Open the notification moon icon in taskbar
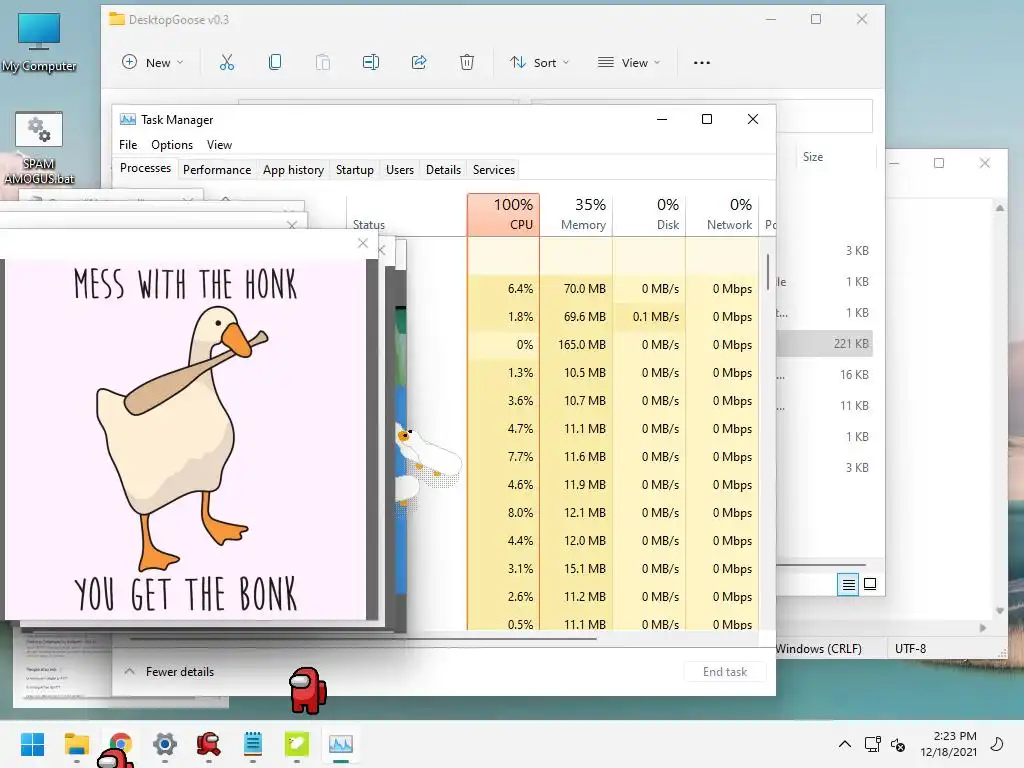Viewport: 1024px width, 768px height. click(997, 744)
